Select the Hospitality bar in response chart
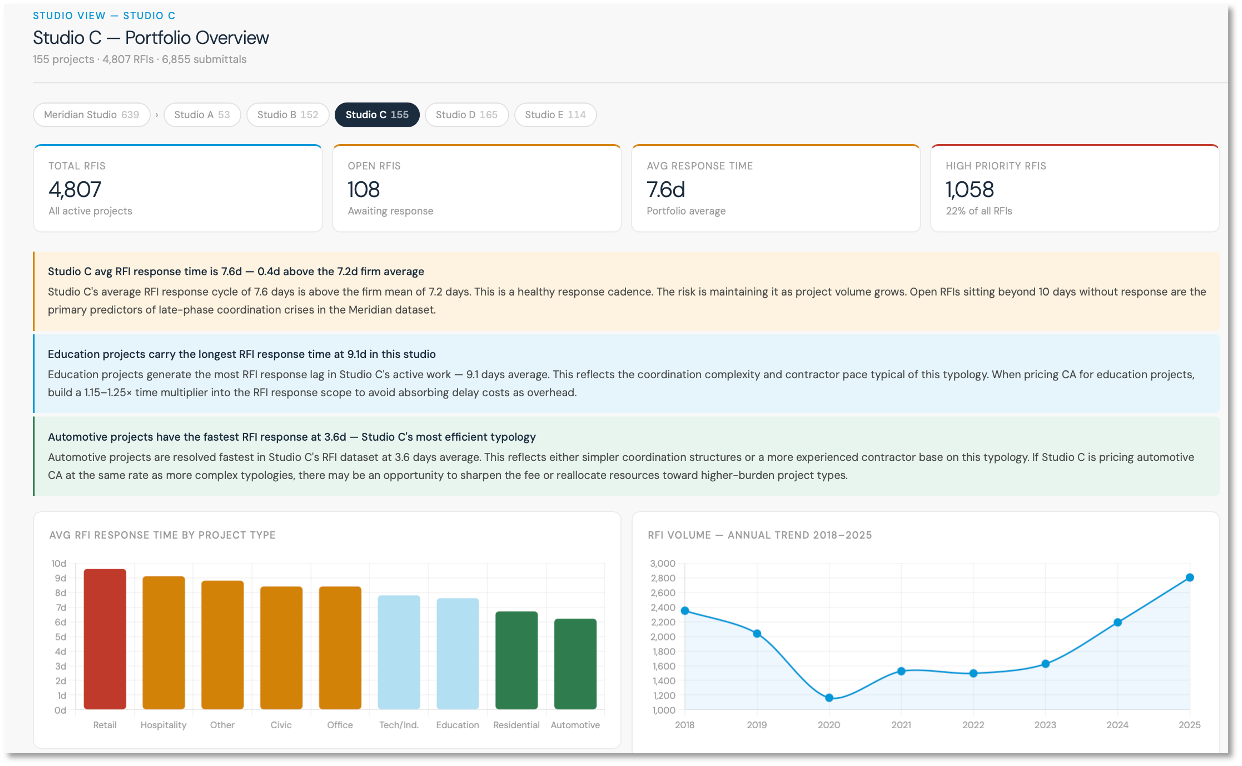The image size is (1242, 766). (x=164, y=643)
